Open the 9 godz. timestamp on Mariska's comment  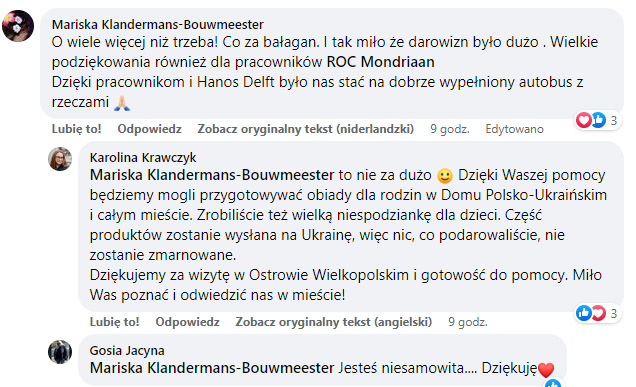[449, 129]
